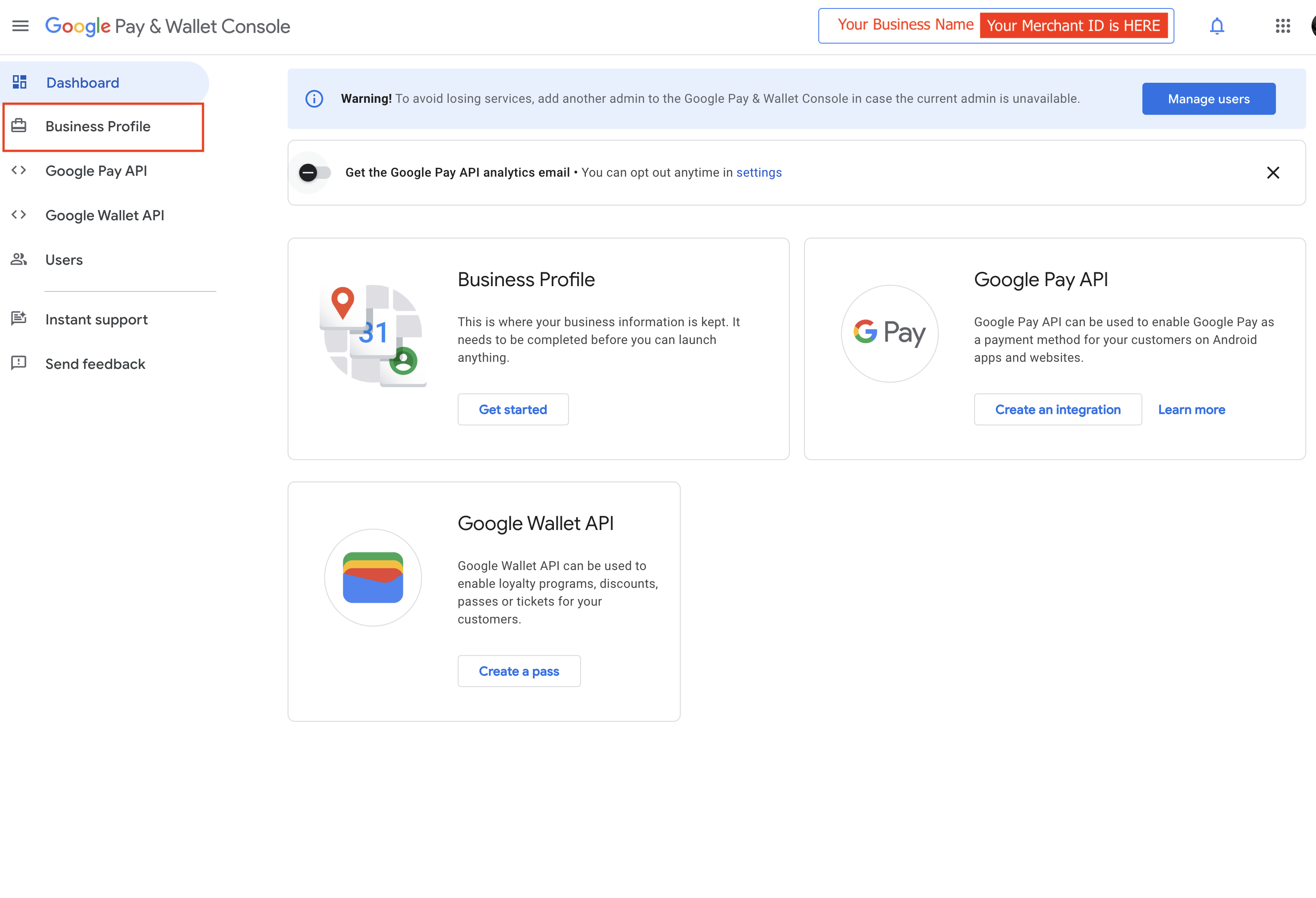Open Google Wallet API in sidebar
This screenshot has width=1316, height=898.
pos(105,215)
